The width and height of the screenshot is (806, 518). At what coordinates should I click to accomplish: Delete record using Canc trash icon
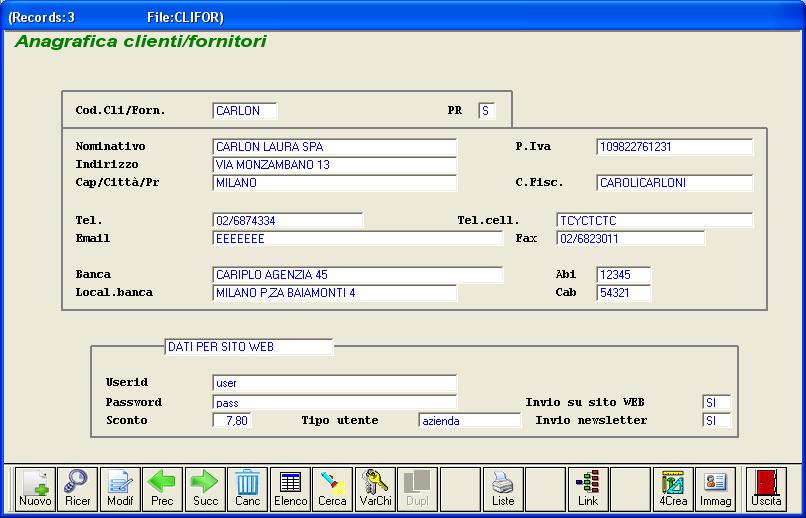tap(247, 489)
